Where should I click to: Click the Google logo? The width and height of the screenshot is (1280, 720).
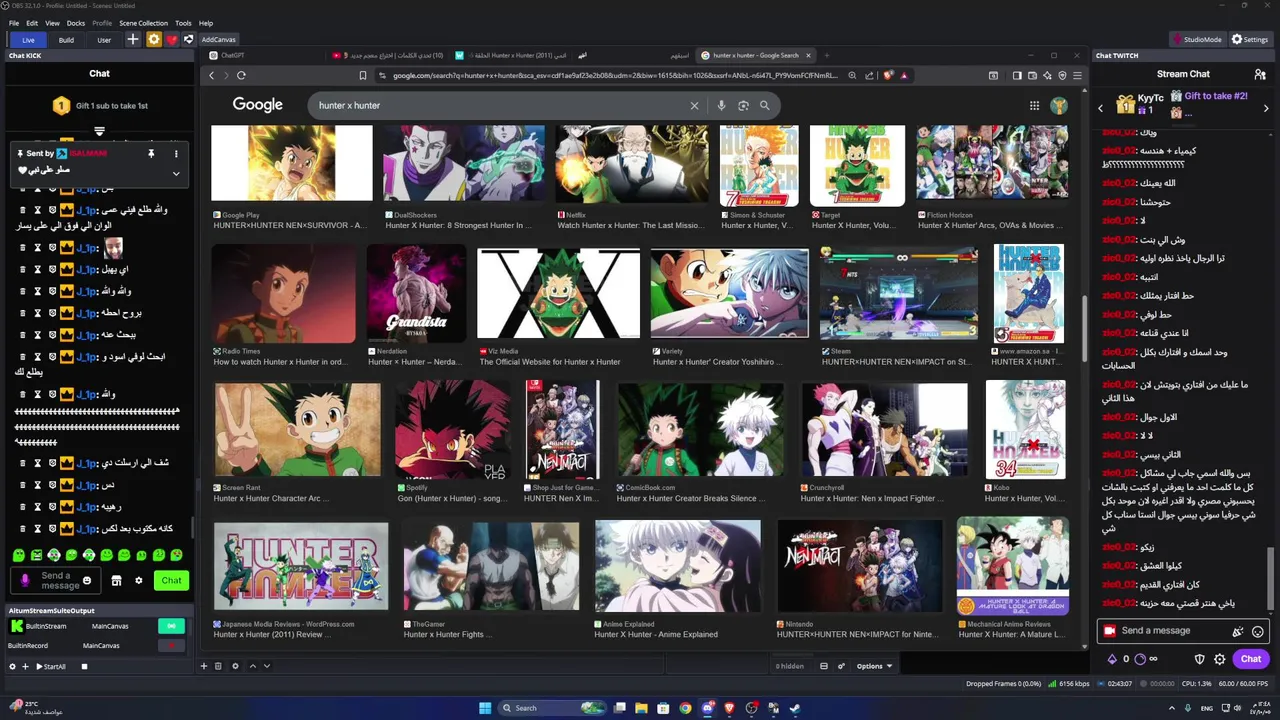click(x=258, y=104)
